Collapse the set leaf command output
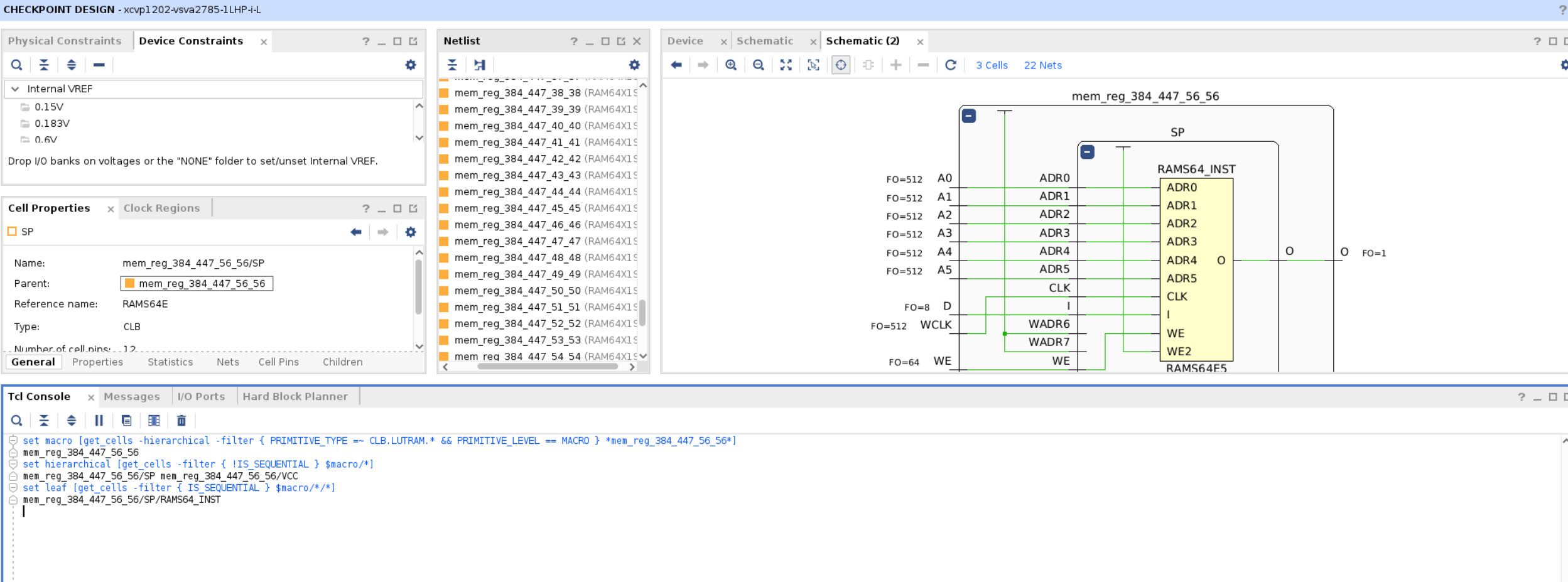This screenshot has height=582, width=1568. click(13, 488)
